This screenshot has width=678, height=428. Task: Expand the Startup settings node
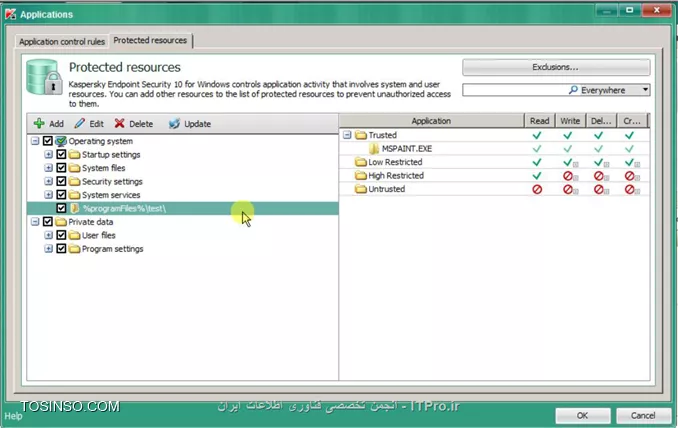[x=48, y=154]
